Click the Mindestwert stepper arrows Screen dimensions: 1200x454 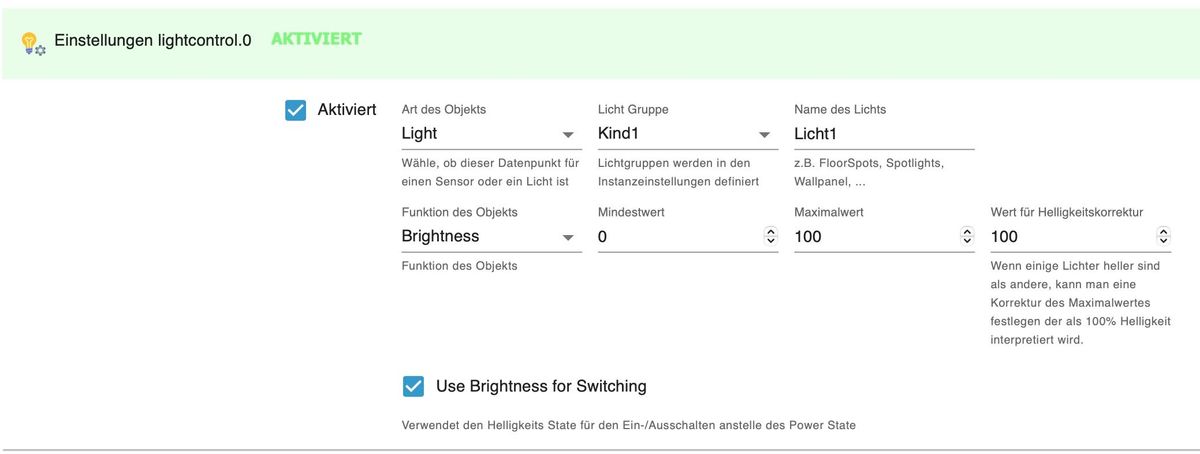point(770,237)
